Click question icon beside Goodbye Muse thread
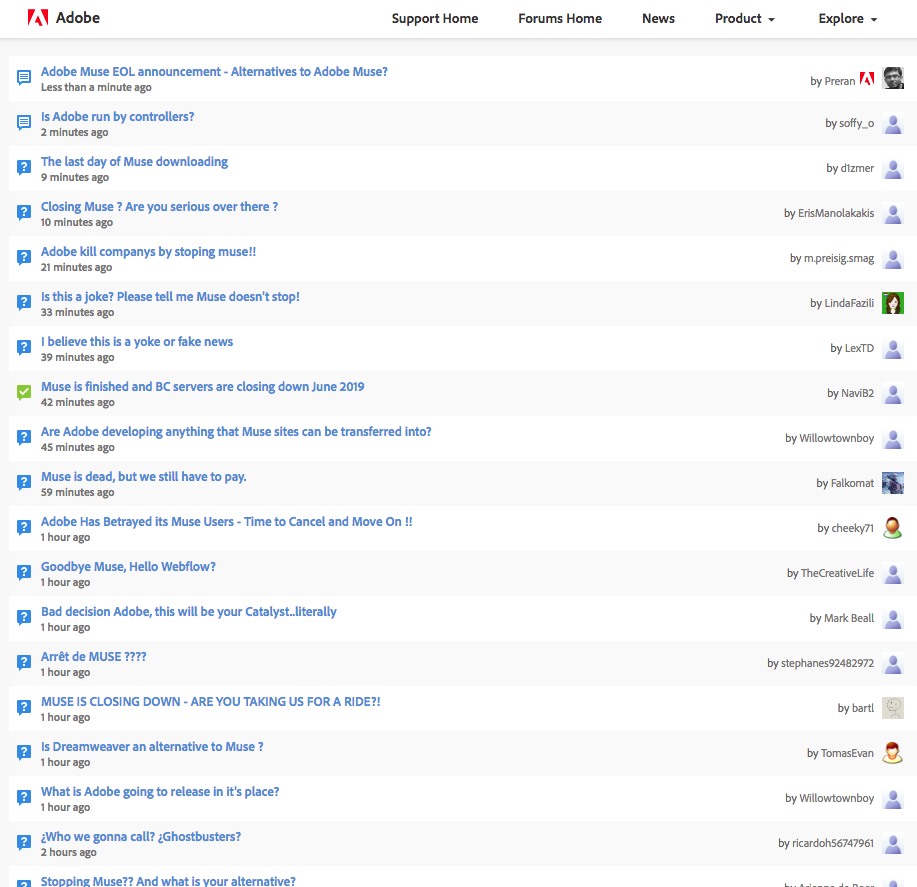Image resolution: width=917 pixels, height=887 pixels. point(24,573)
